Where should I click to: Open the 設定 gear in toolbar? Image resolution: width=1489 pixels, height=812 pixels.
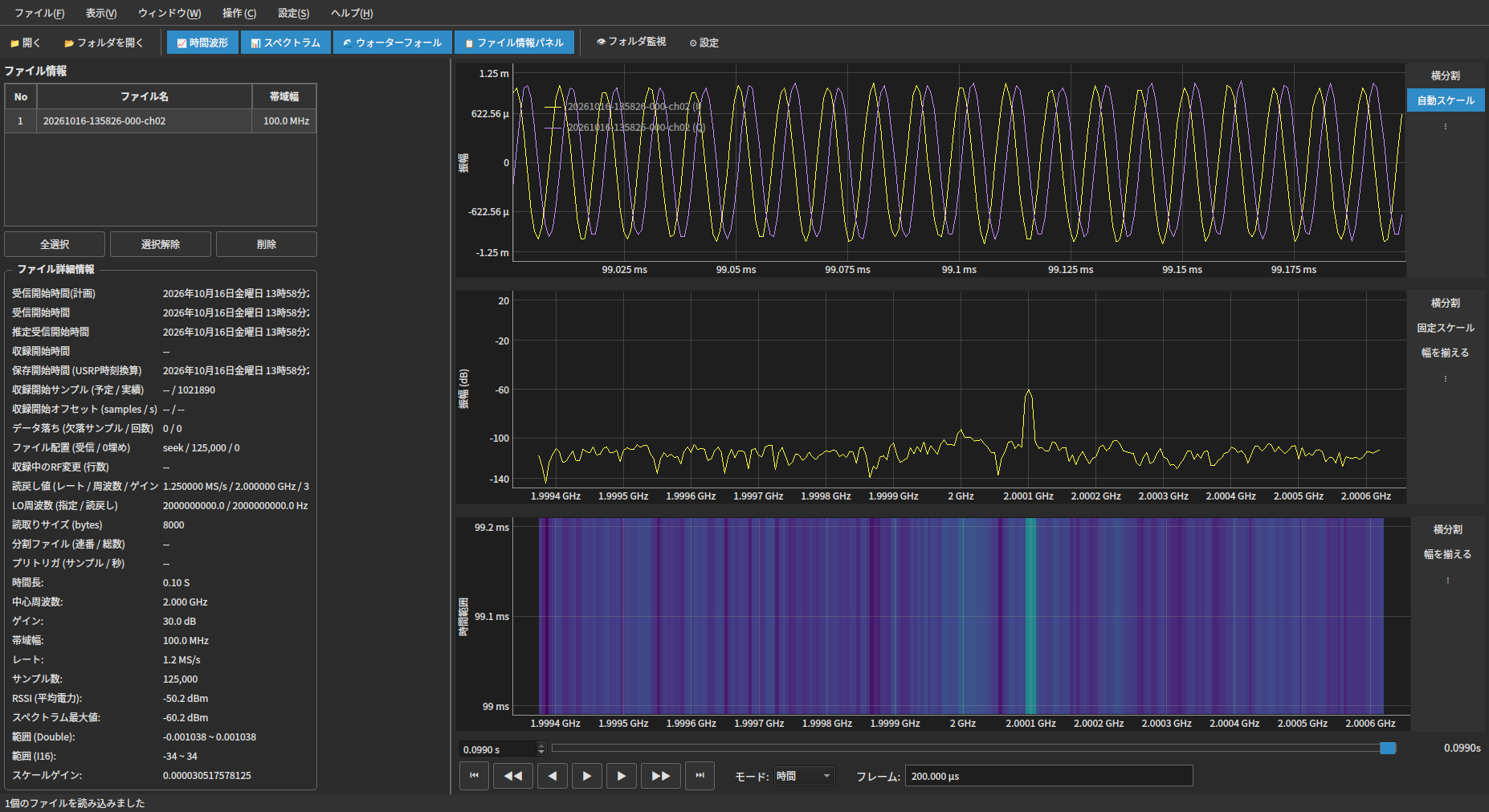point(704,43)
